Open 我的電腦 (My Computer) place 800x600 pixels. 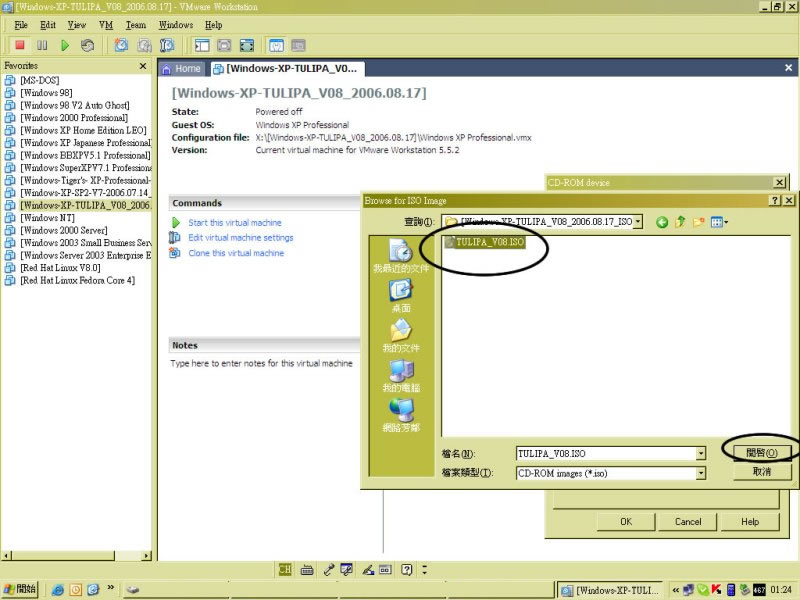click(x=401, y=376)
